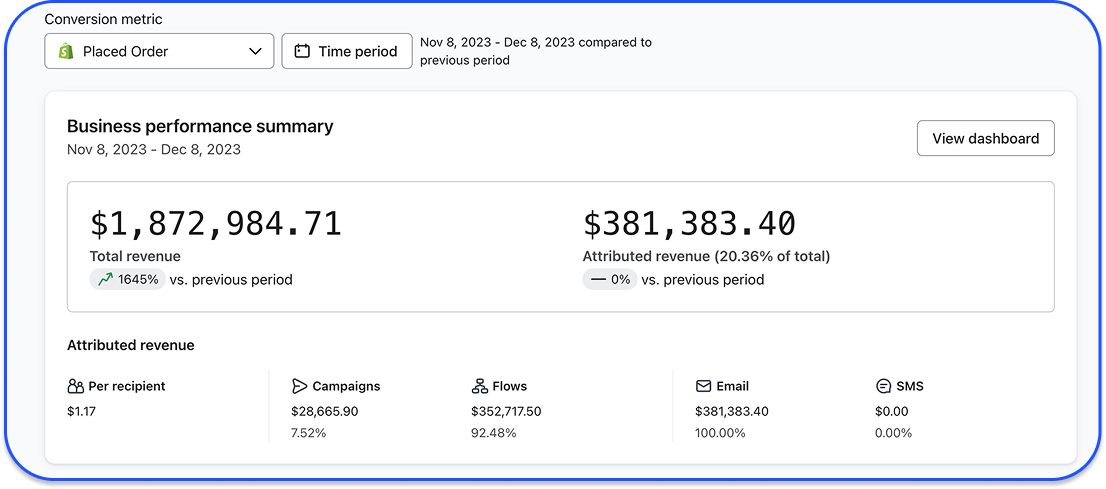Select the $1,872,984.71 total revenue figure
This screenshot has width=1106, height=489.
tap(215, 223)
